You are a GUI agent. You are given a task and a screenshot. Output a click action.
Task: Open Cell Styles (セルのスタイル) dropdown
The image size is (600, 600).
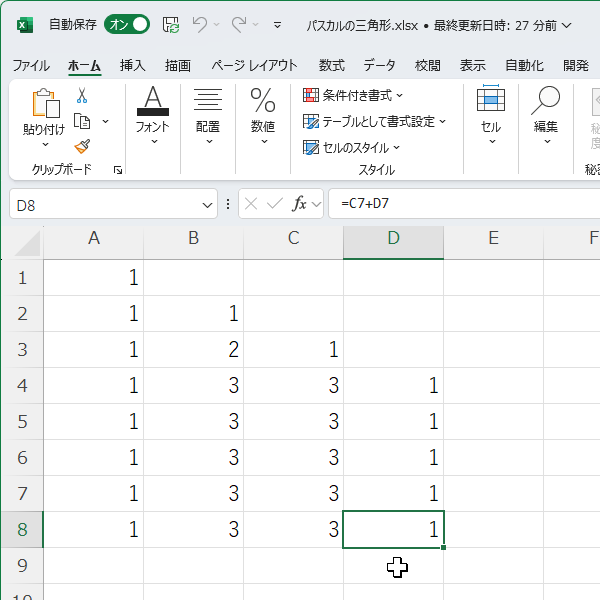tap(351, 147)
